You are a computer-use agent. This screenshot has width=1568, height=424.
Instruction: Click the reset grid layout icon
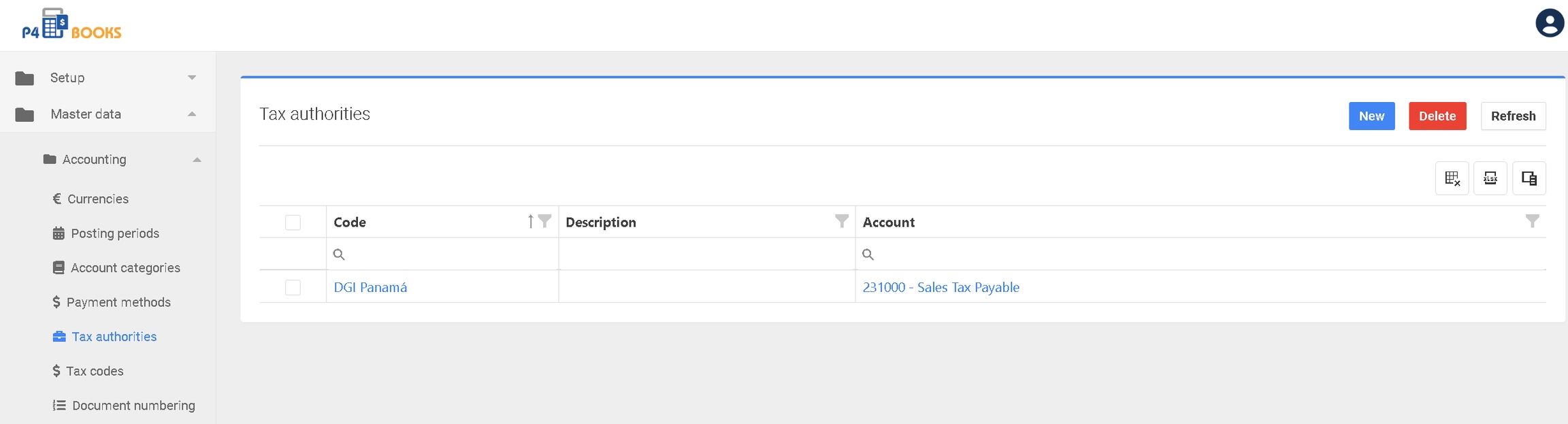(x=1452, y=178)
